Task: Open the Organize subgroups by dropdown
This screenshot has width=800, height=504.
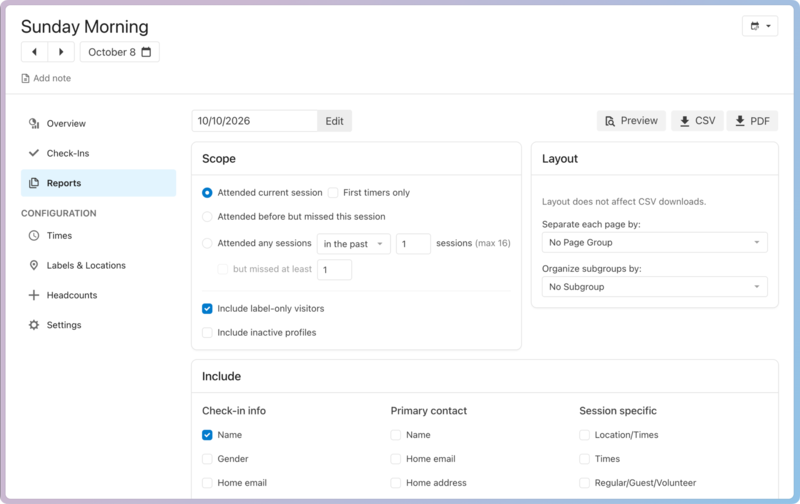Action: pos(654,287)
